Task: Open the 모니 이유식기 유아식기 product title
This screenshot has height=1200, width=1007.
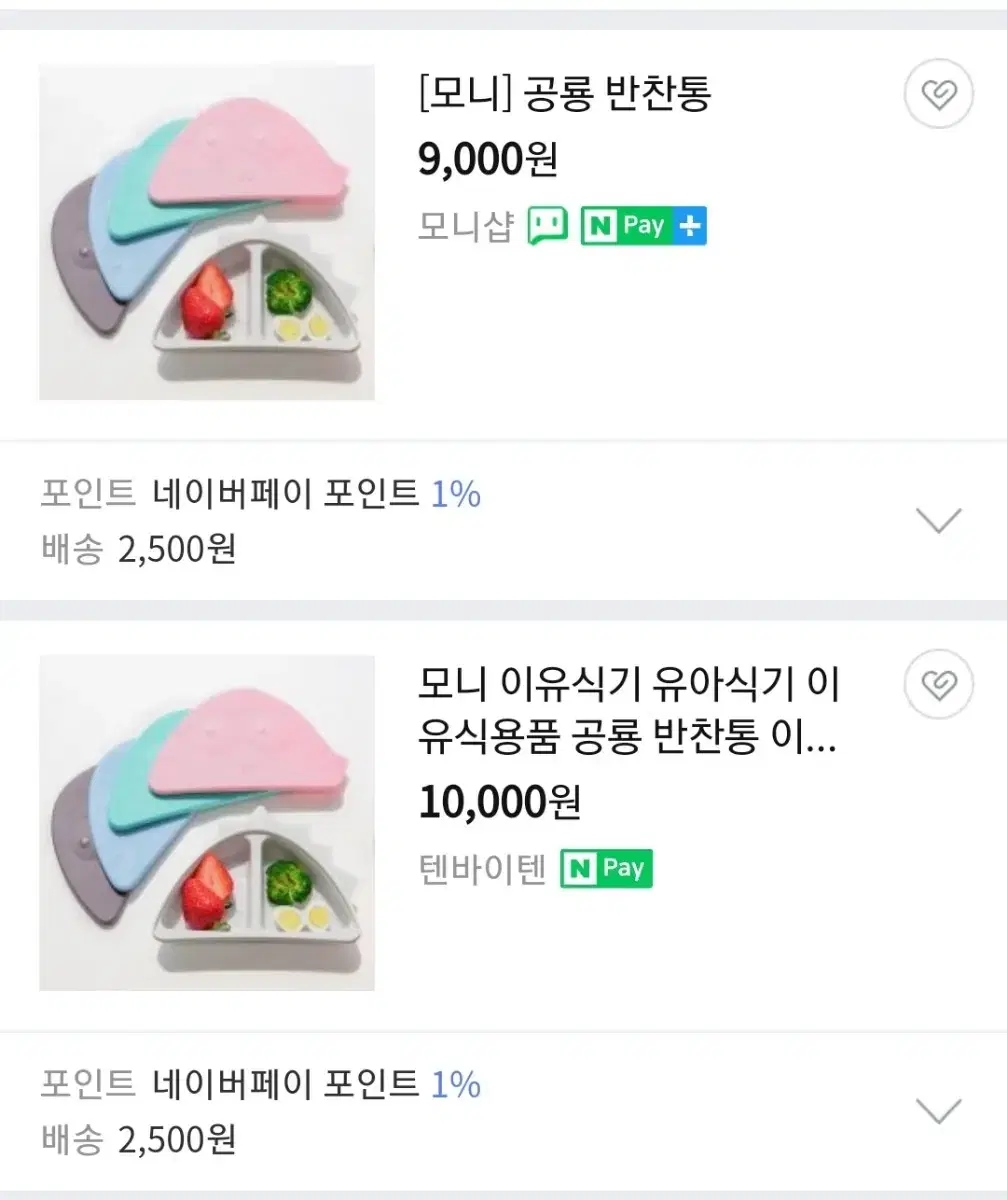Action: [x=628, y=714]
